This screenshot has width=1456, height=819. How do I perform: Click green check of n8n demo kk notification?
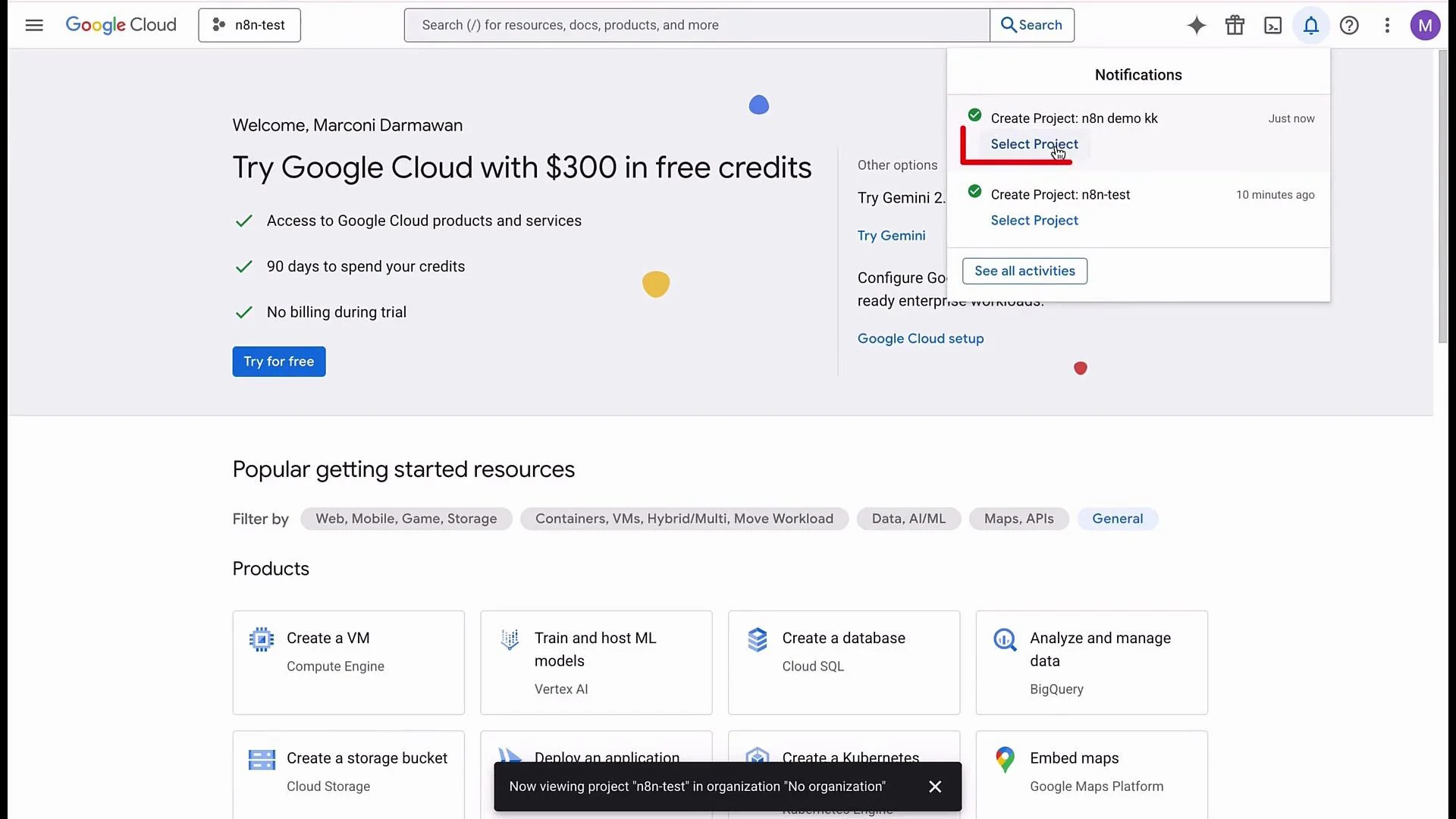tap(974, 115)
